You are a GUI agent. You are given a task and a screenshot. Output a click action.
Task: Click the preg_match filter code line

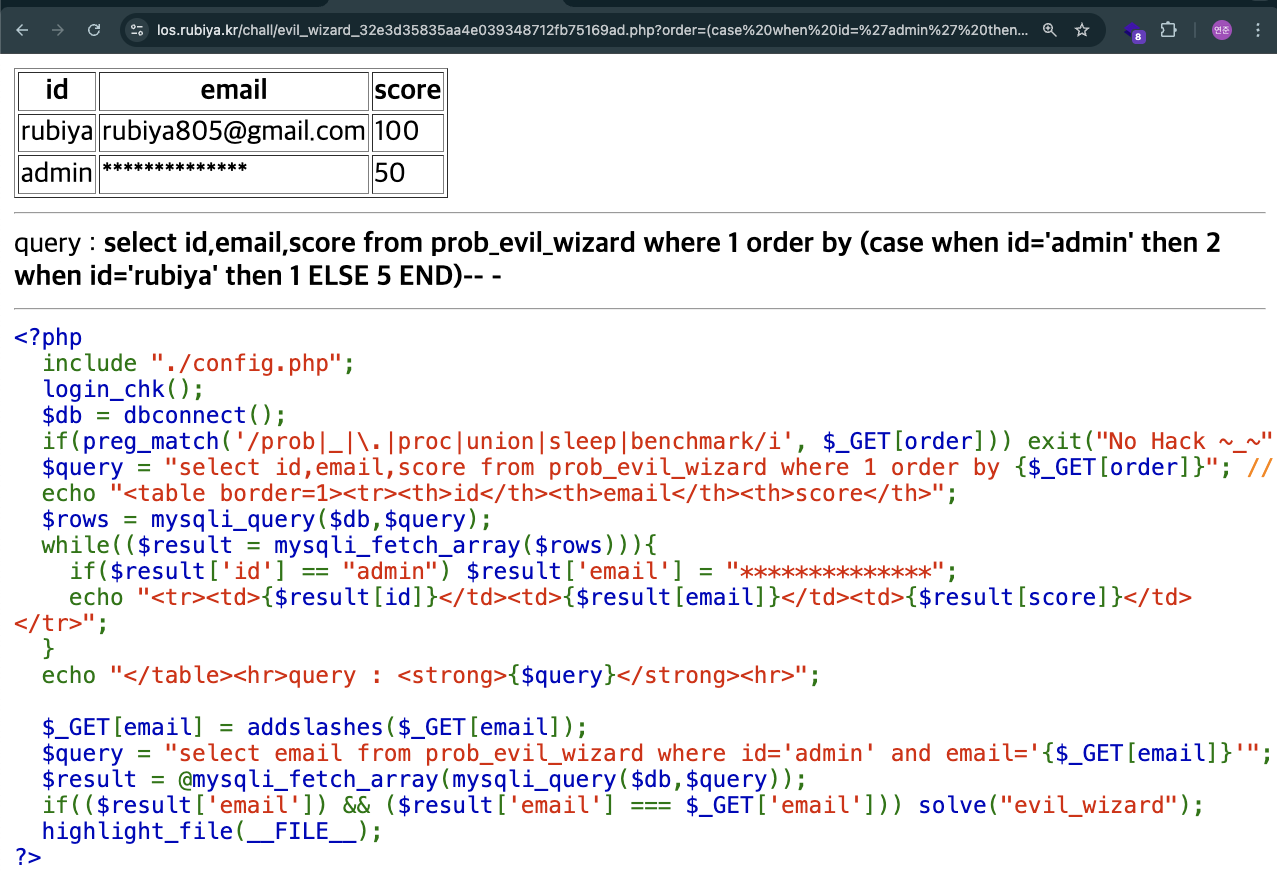[657, 442]
